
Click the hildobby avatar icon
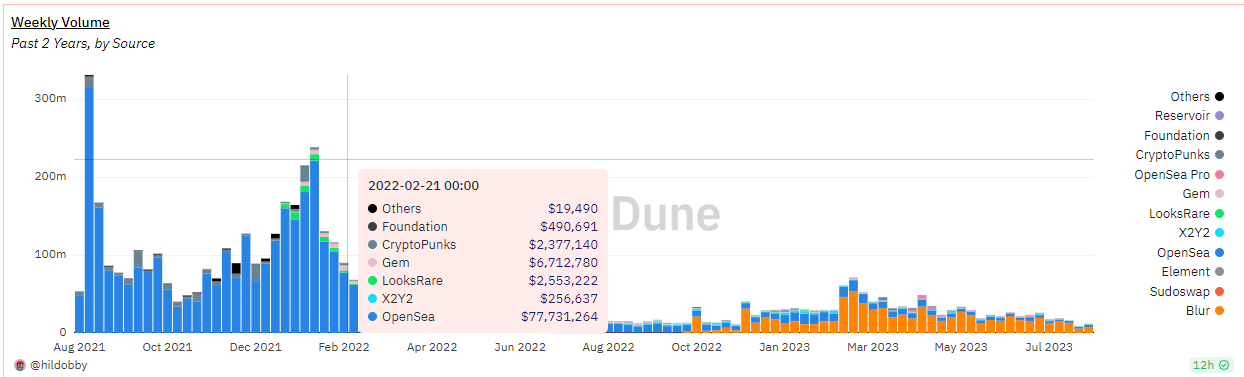click(19, 365)
